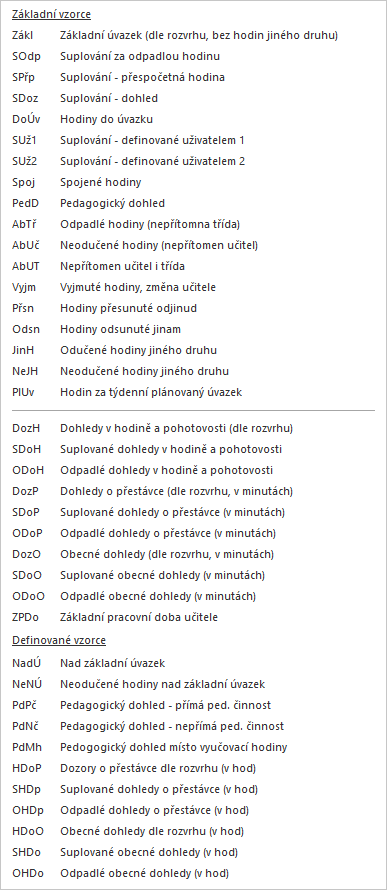Choose ODoP Odpadlé dohledy o přestávce
This screenshot has height=890, width=387.
(x=144, y=534)
